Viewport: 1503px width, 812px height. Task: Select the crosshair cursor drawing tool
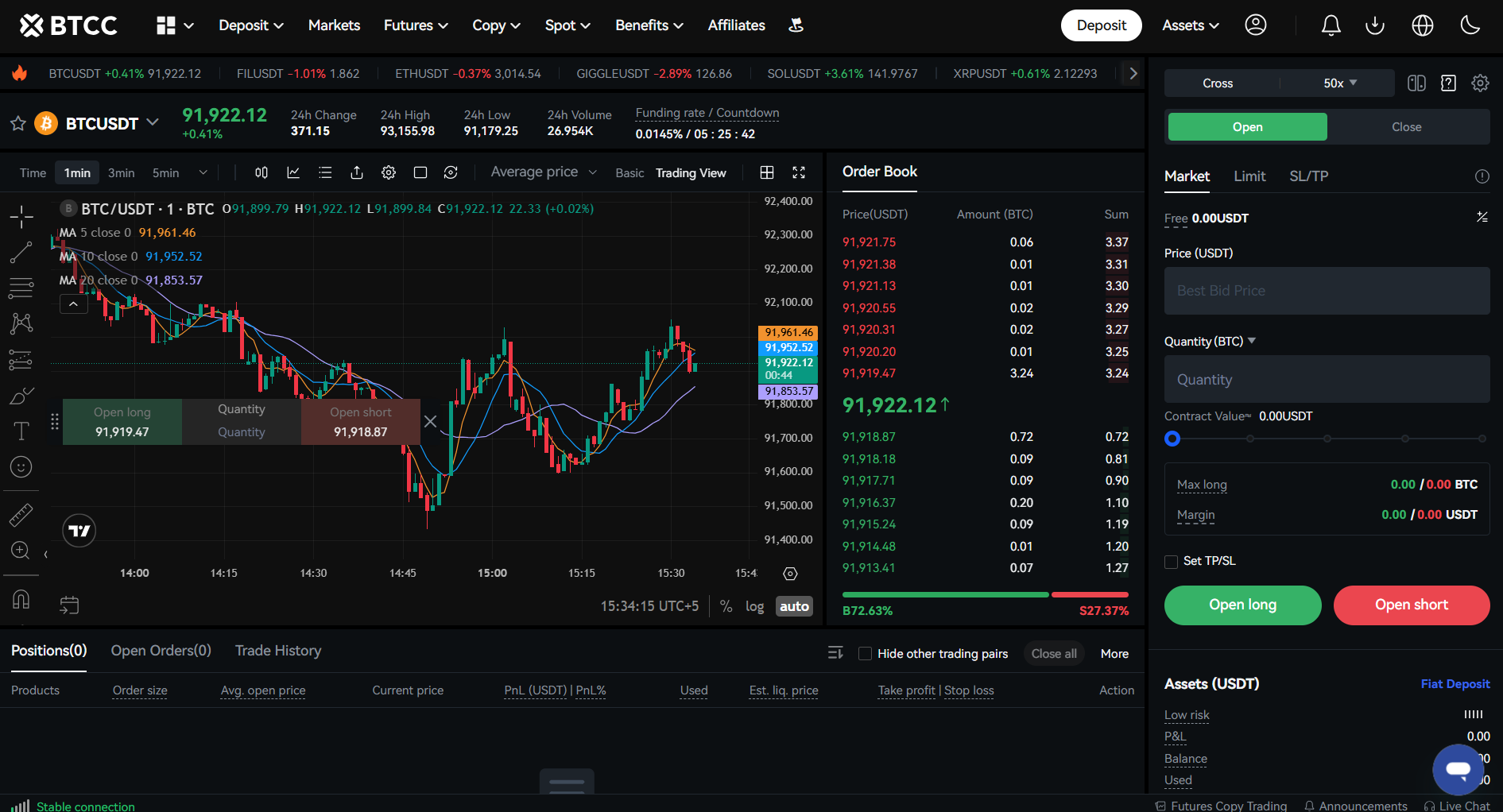coord(21,216)
